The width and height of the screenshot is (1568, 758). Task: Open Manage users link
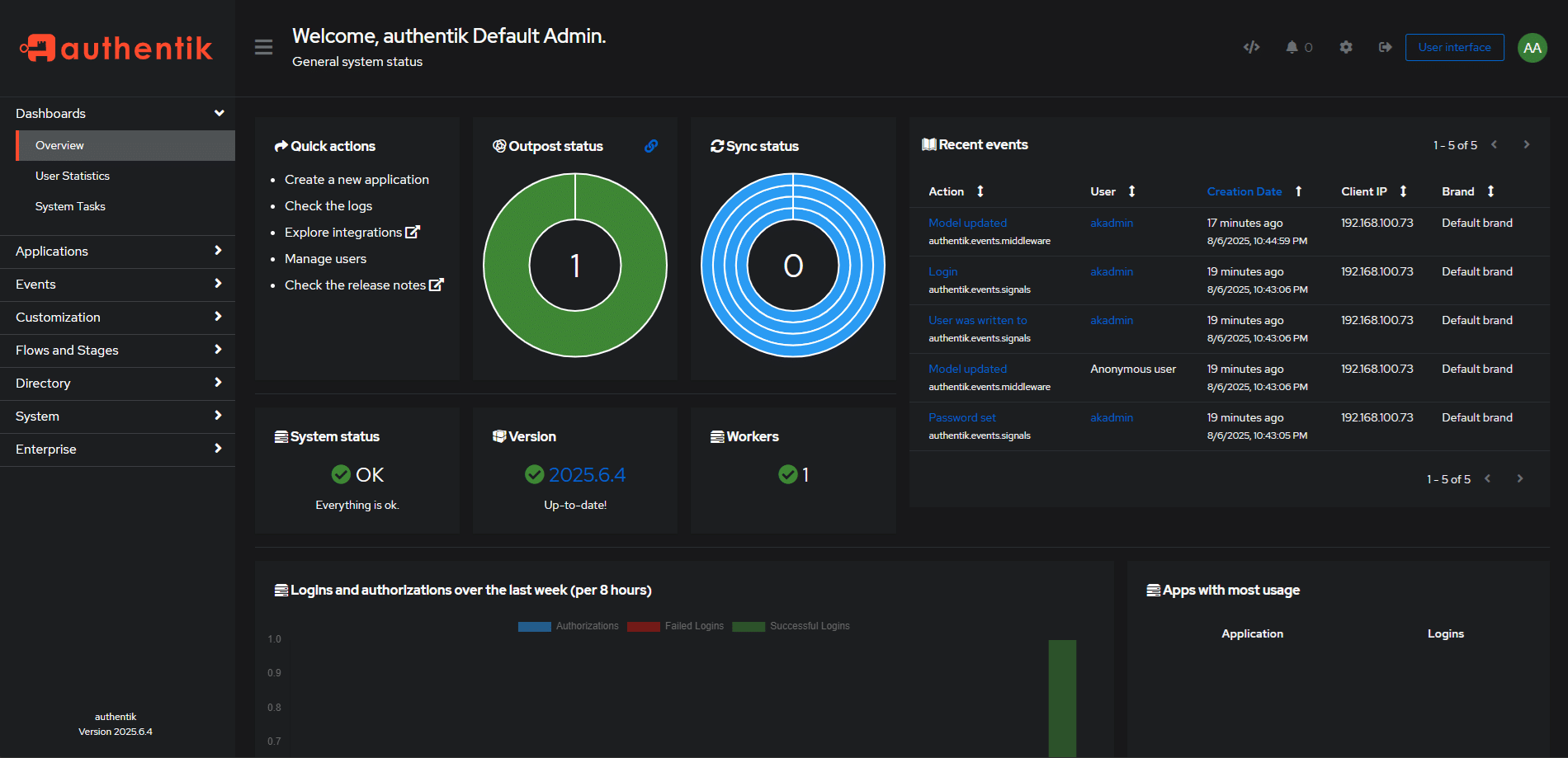point(325,258)
